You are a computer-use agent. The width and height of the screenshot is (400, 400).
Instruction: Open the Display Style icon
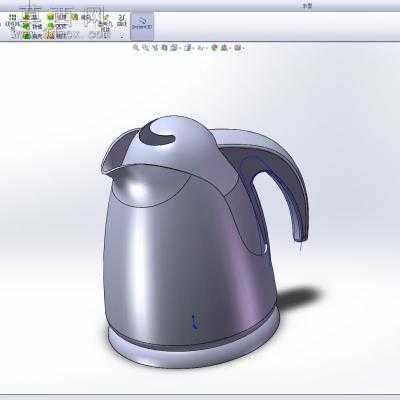click(188, 48)
